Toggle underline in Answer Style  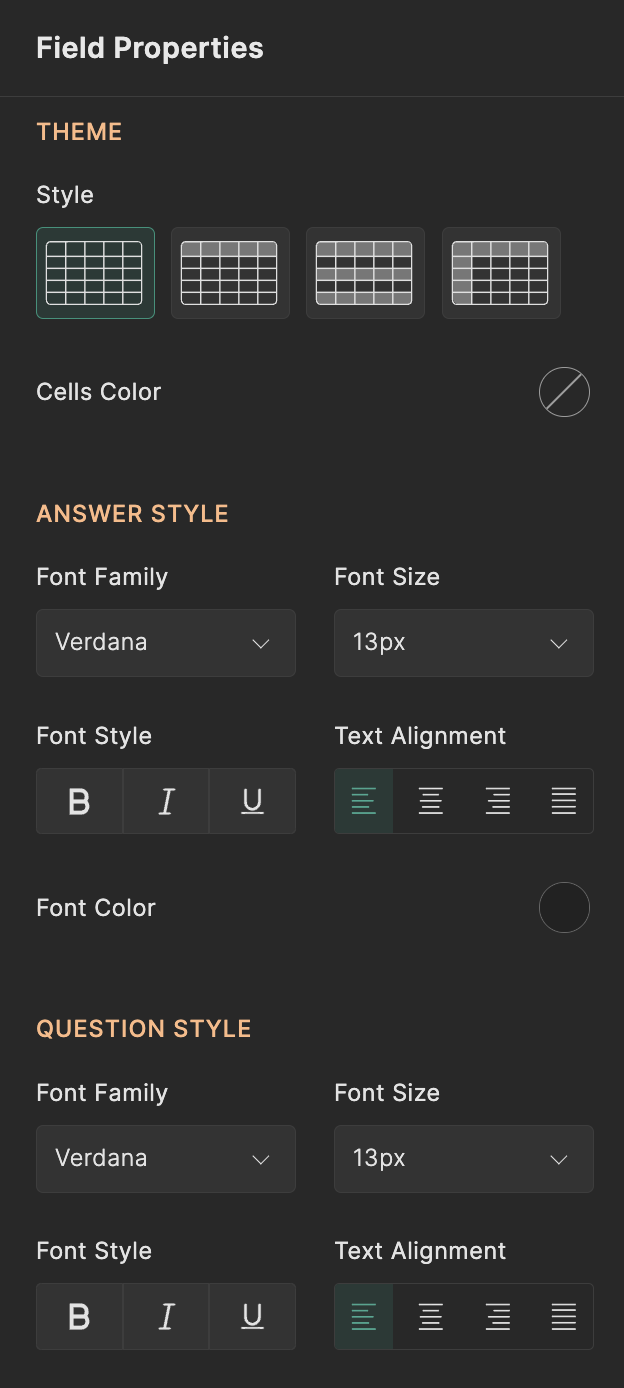pyautogui.click(x=252, y=801)
